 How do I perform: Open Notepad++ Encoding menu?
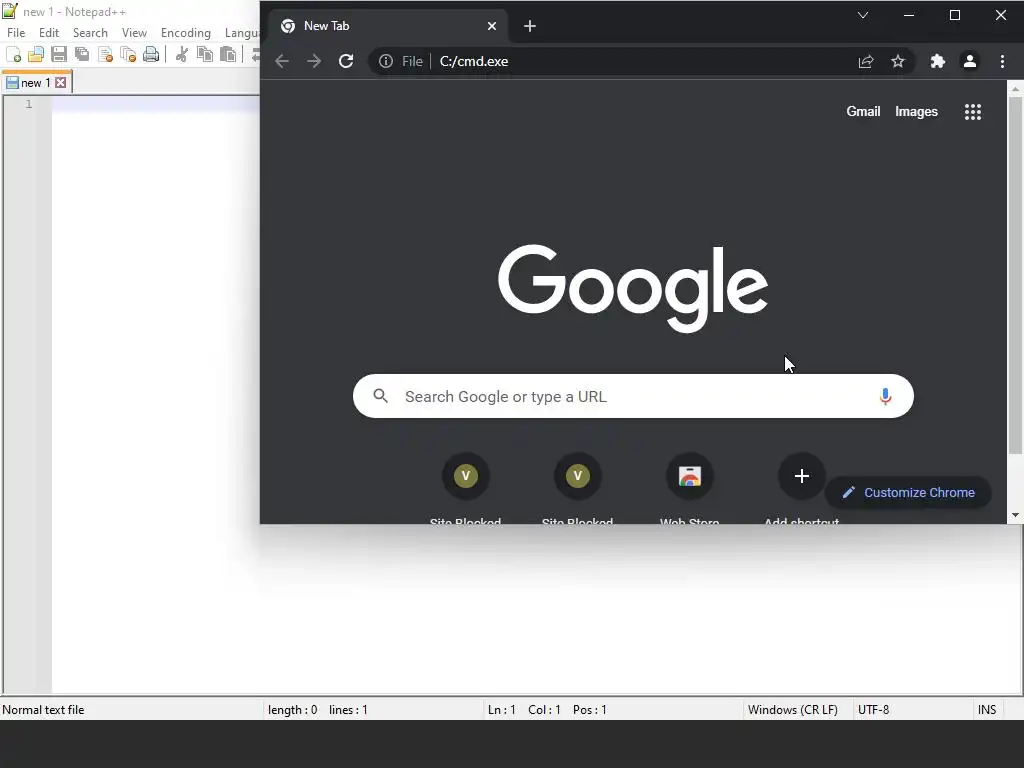(186, 33)
